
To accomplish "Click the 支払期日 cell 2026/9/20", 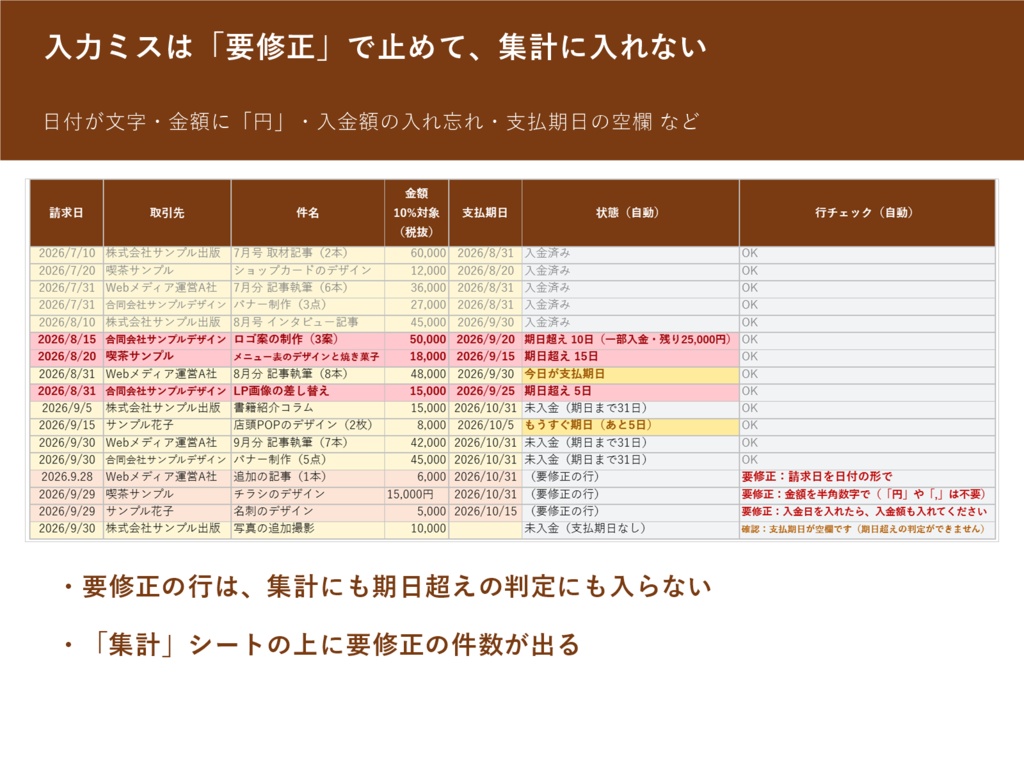I will (x=485, y=340).
